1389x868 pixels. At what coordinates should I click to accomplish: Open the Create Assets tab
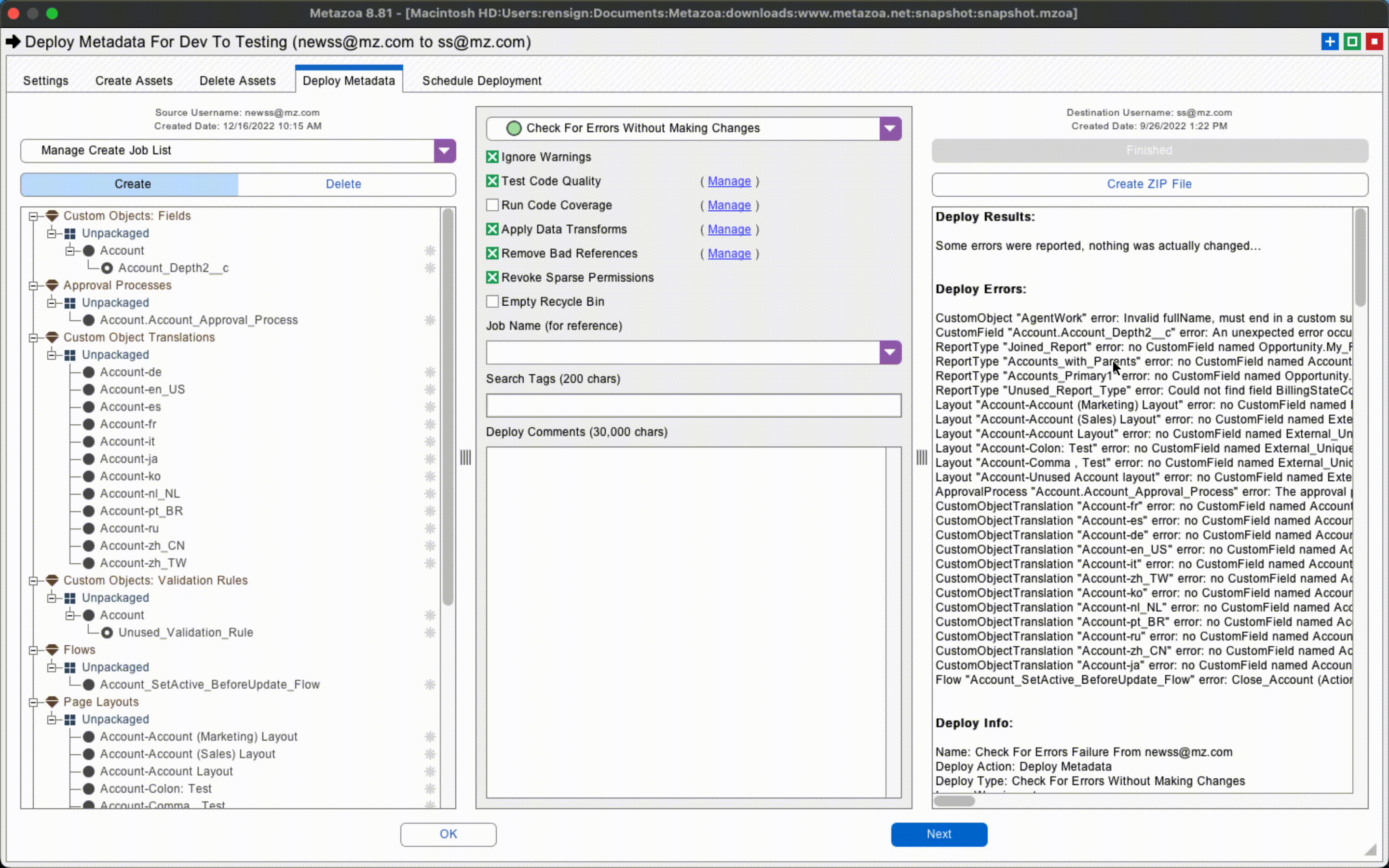(134, 81)
